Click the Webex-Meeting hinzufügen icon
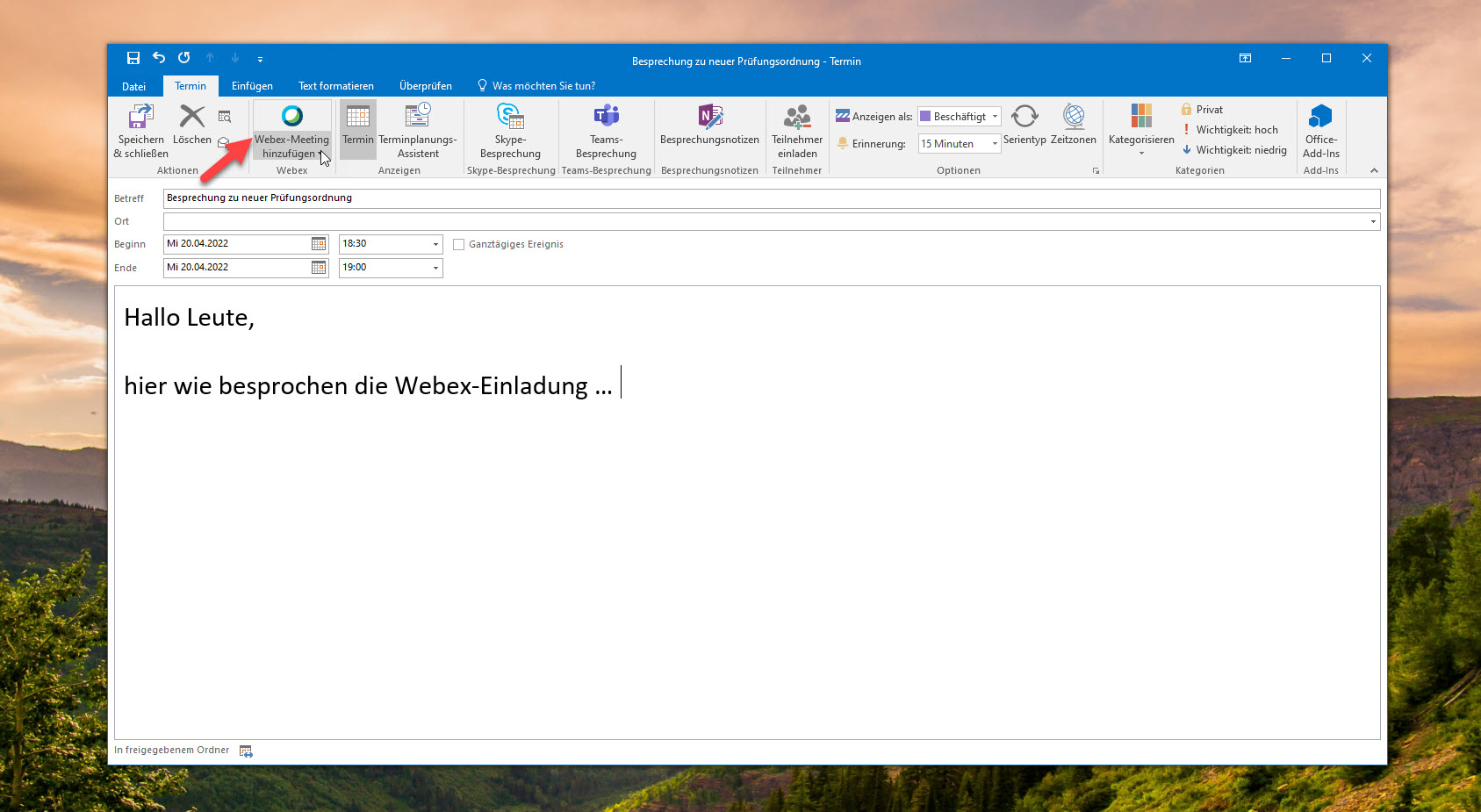Screen dimensions: 1481x812 [x=291, y=117]
